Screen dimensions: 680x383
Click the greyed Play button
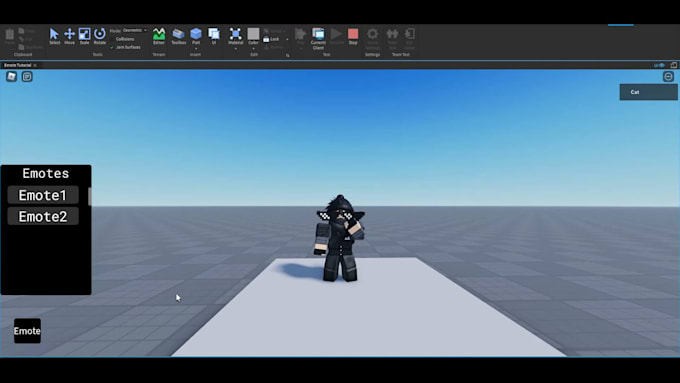[x=300, y=36]
